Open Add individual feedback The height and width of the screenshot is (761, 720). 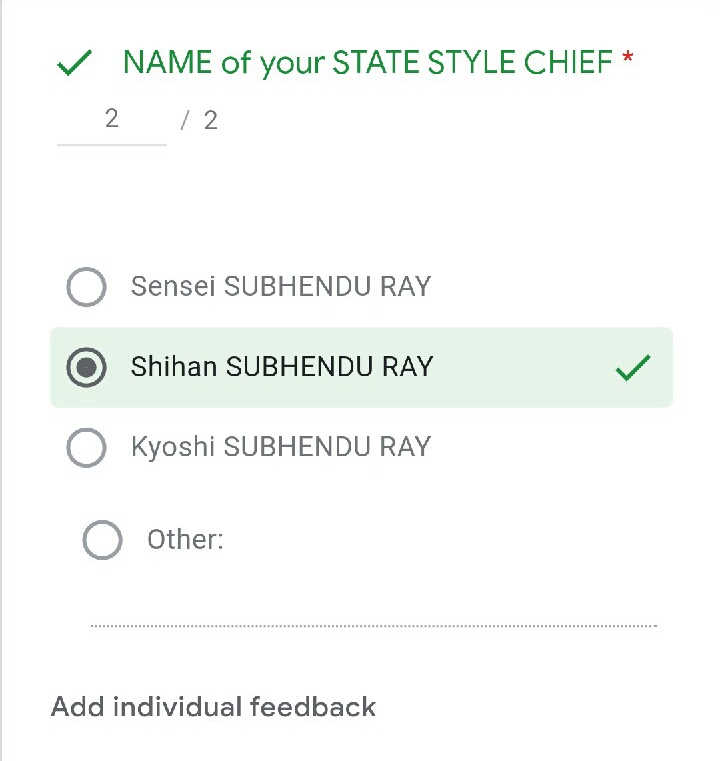(x=213, y=707)
